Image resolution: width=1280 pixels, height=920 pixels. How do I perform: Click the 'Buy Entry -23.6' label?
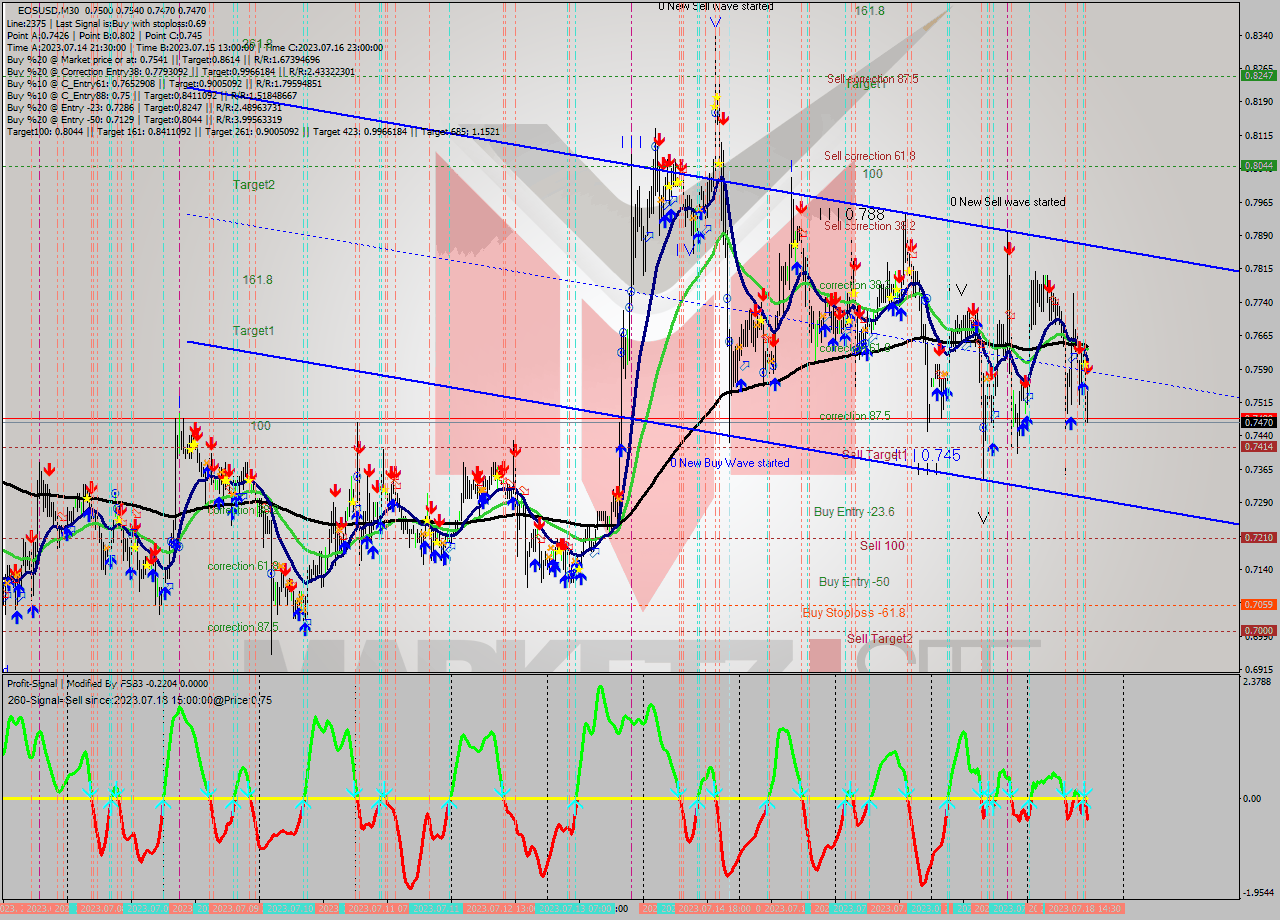point(854,512)
